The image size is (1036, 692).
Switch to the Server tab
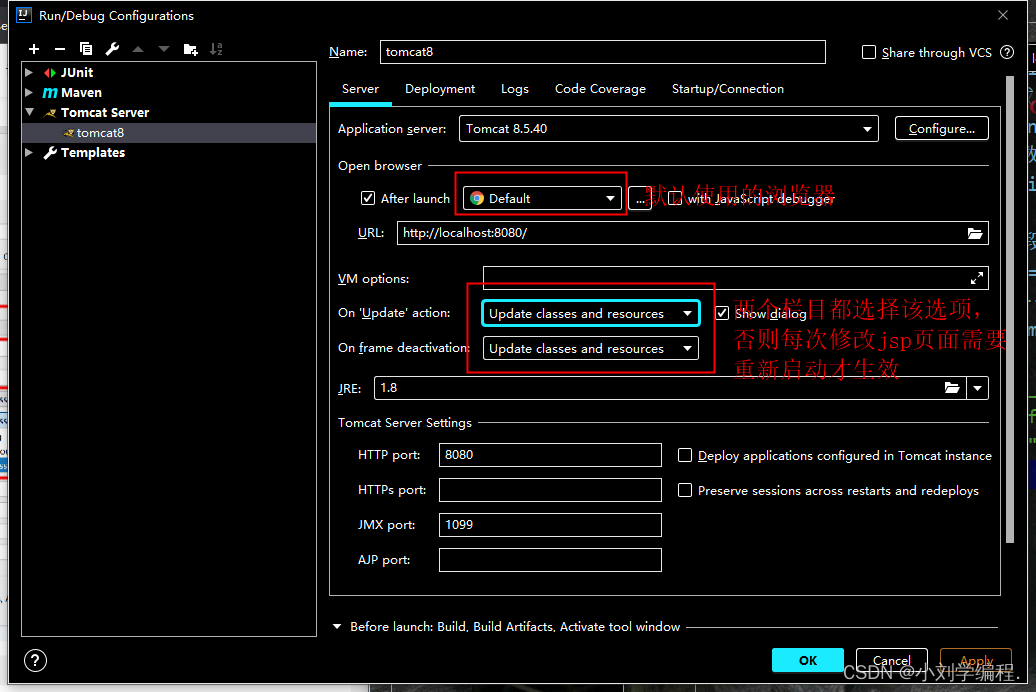[360, 89]
